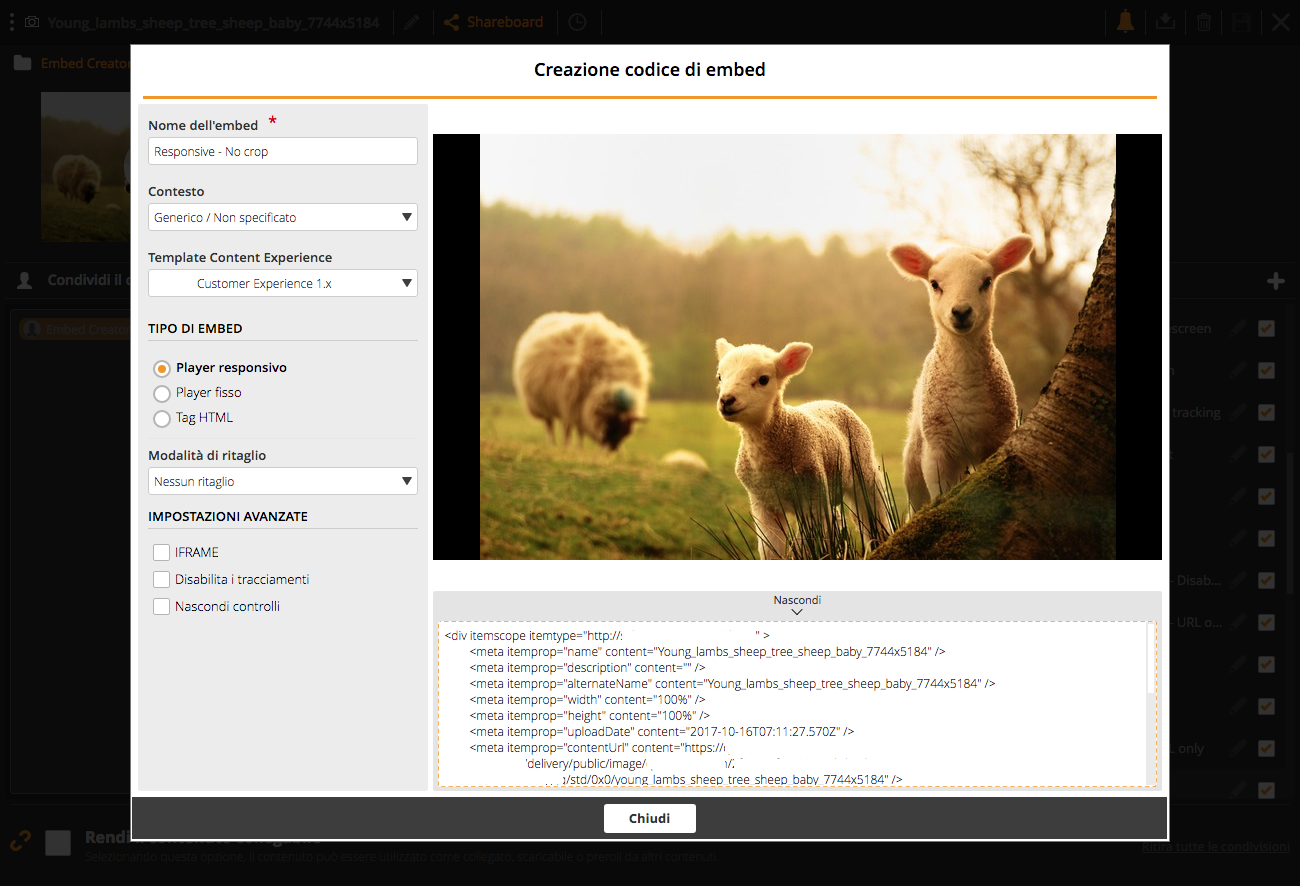Delete the asset with the trash icon

1203,21
